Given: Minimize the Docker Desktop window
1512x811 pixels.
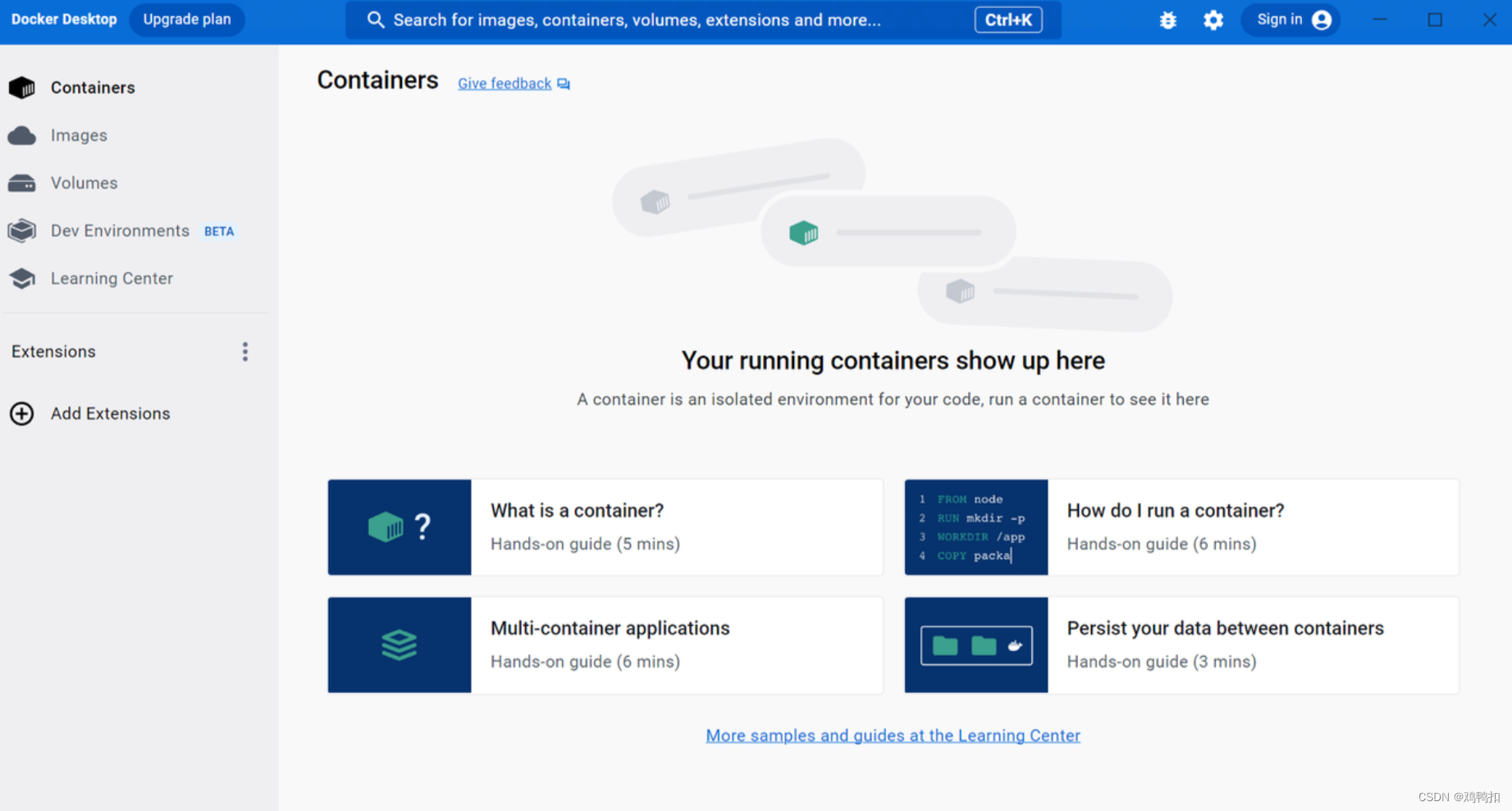Looking at the screenshot, I should click(1380, 20).
